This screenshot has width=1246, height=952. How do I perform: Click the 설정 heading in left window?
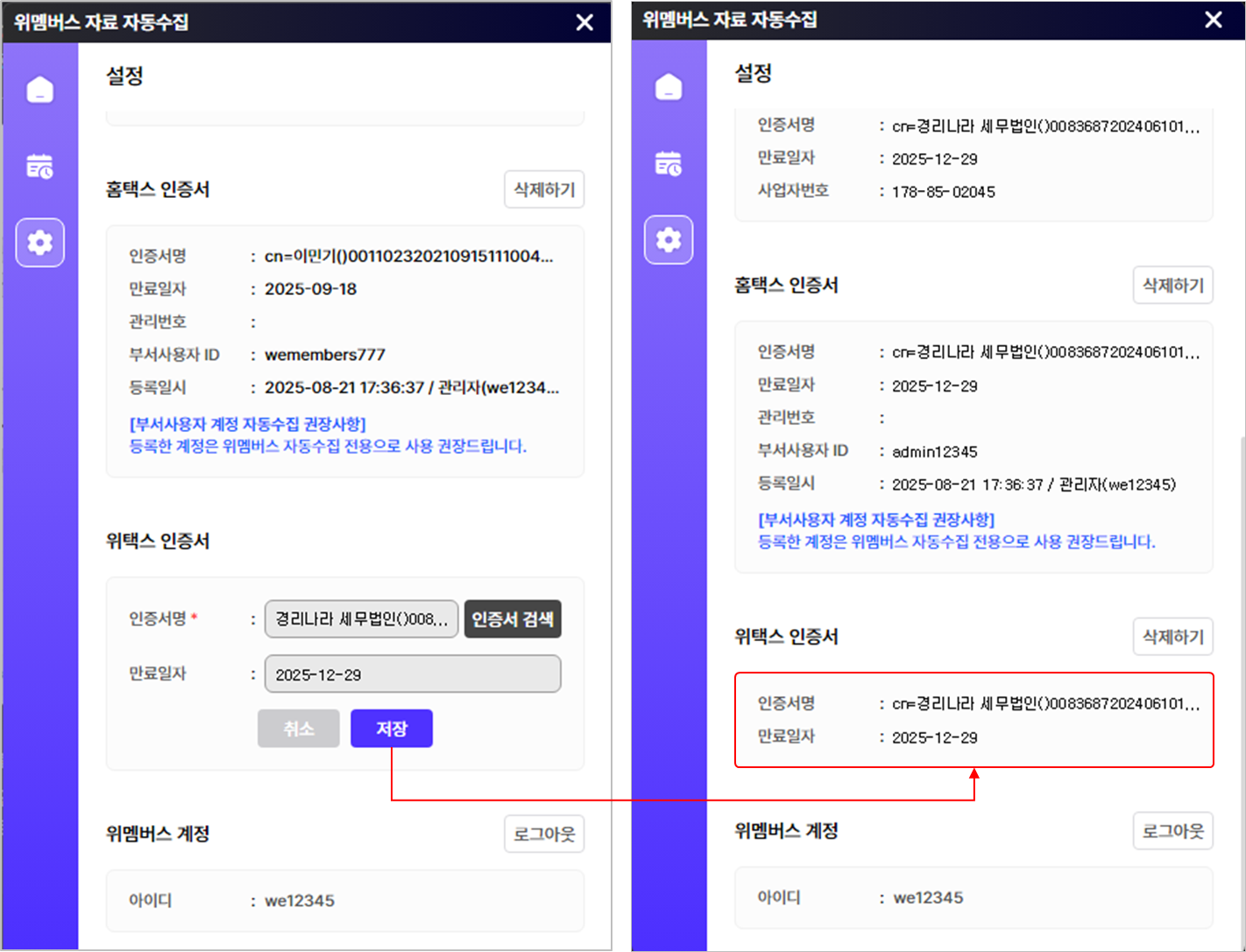click(x=124, y=76)
